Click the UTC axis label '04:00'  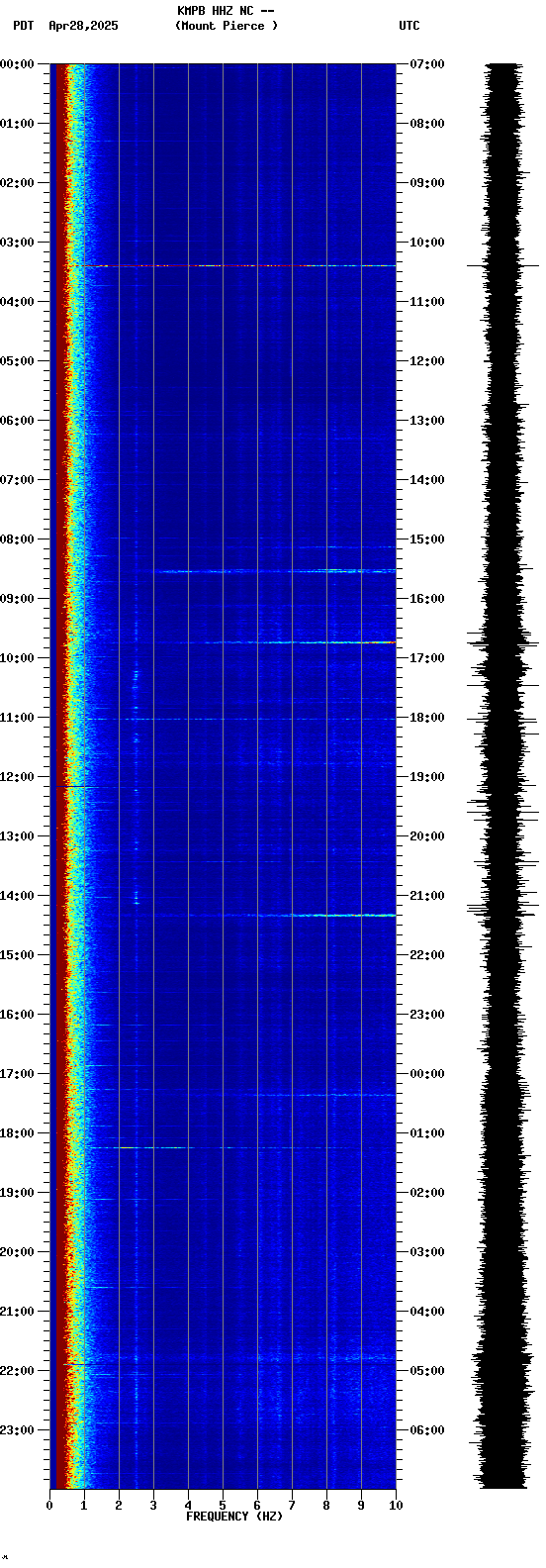coord(427,1312)
